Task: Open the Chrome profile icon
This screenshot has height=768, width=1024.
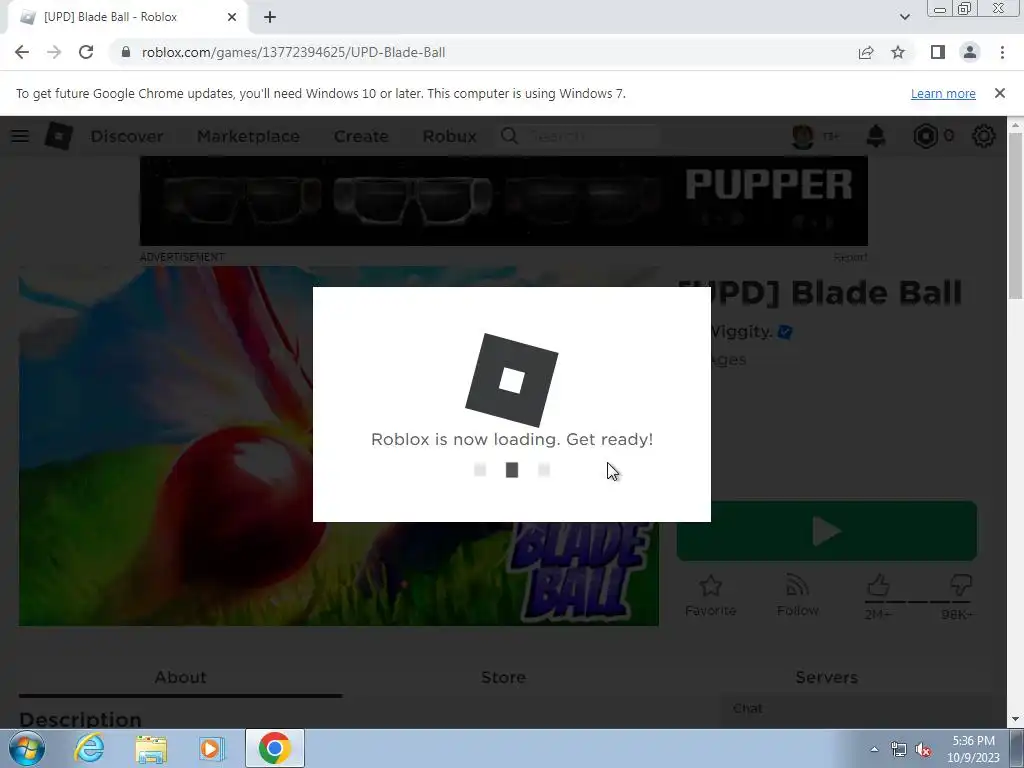Action: click(x=970, y=52)
